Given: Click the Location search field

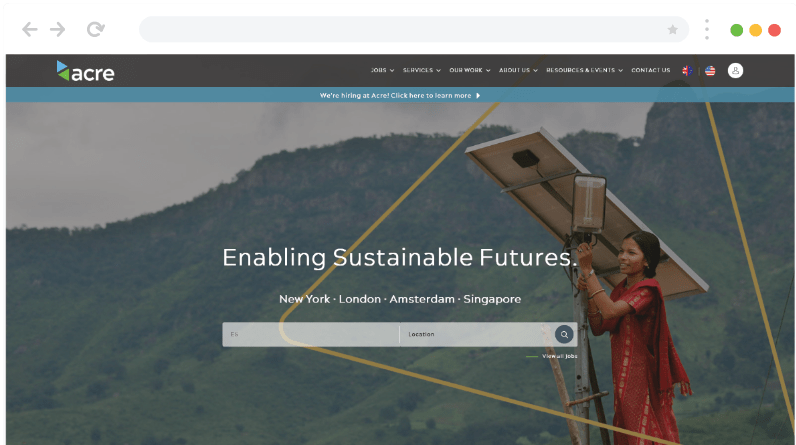Looking at the screenshot, I should click(477, 334).
